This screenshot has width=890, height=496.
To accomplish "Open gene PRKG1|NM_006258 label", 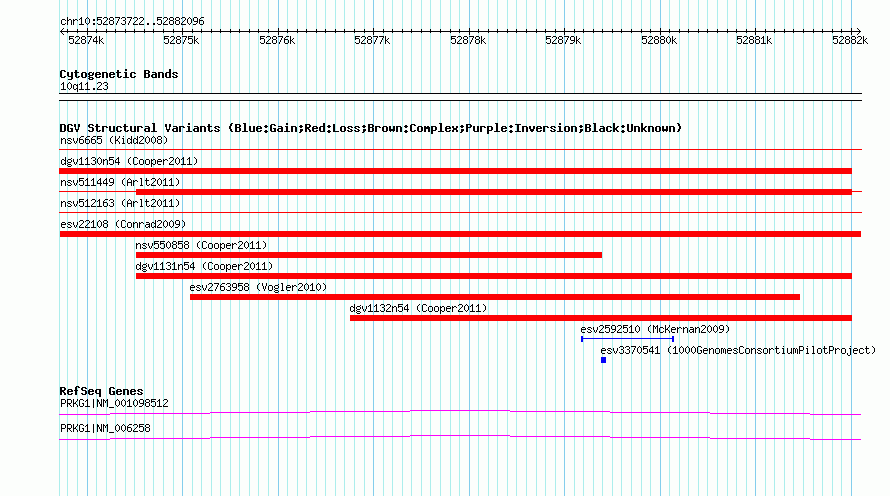I will (x=105, y=428).
